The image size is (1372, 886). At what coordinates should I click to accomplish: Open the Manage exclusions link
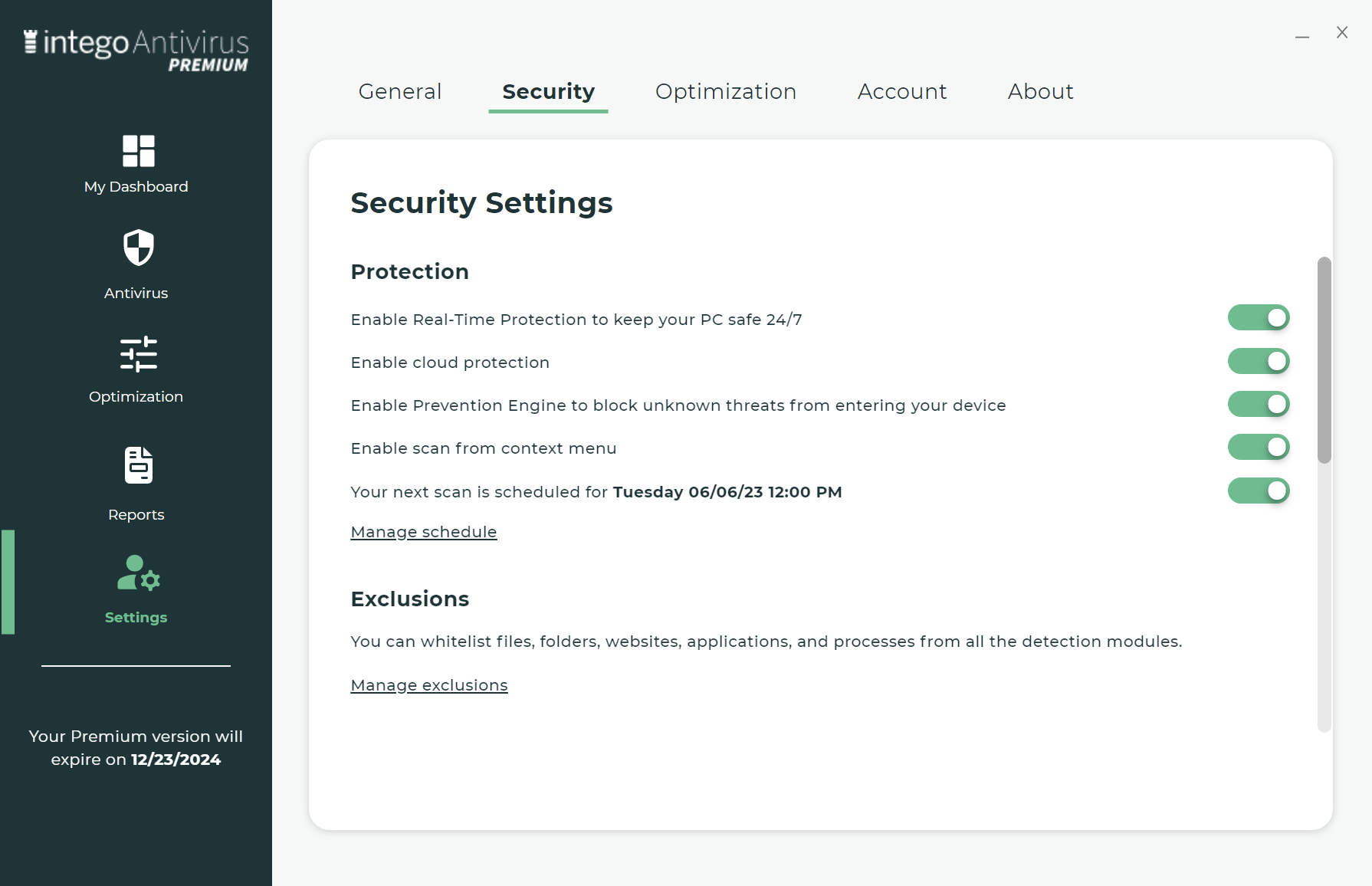pyautogui.click(x=429, y=685)
